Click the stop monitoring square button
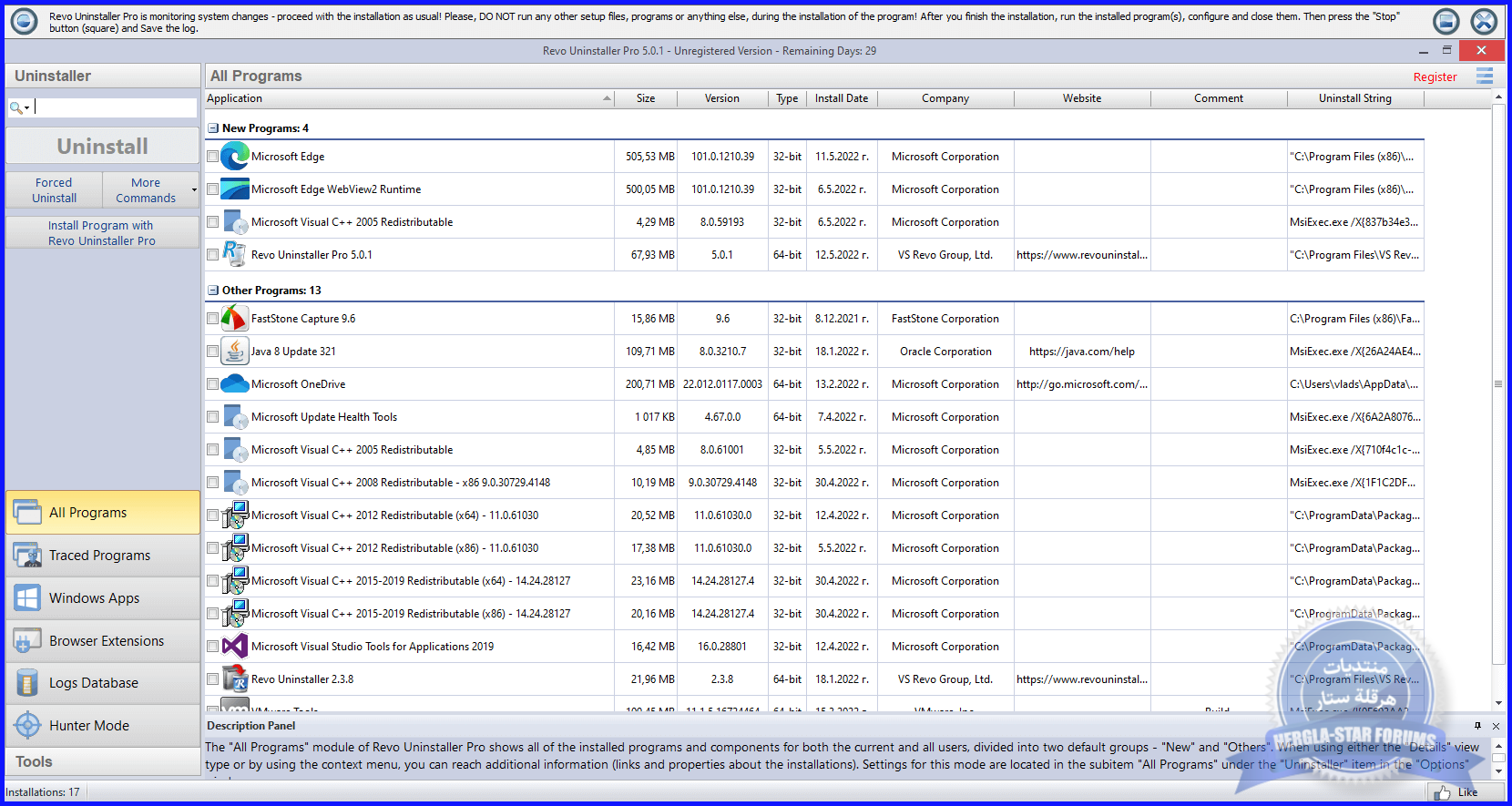This screenshot has height=806, width=1512. [1446, 21]
